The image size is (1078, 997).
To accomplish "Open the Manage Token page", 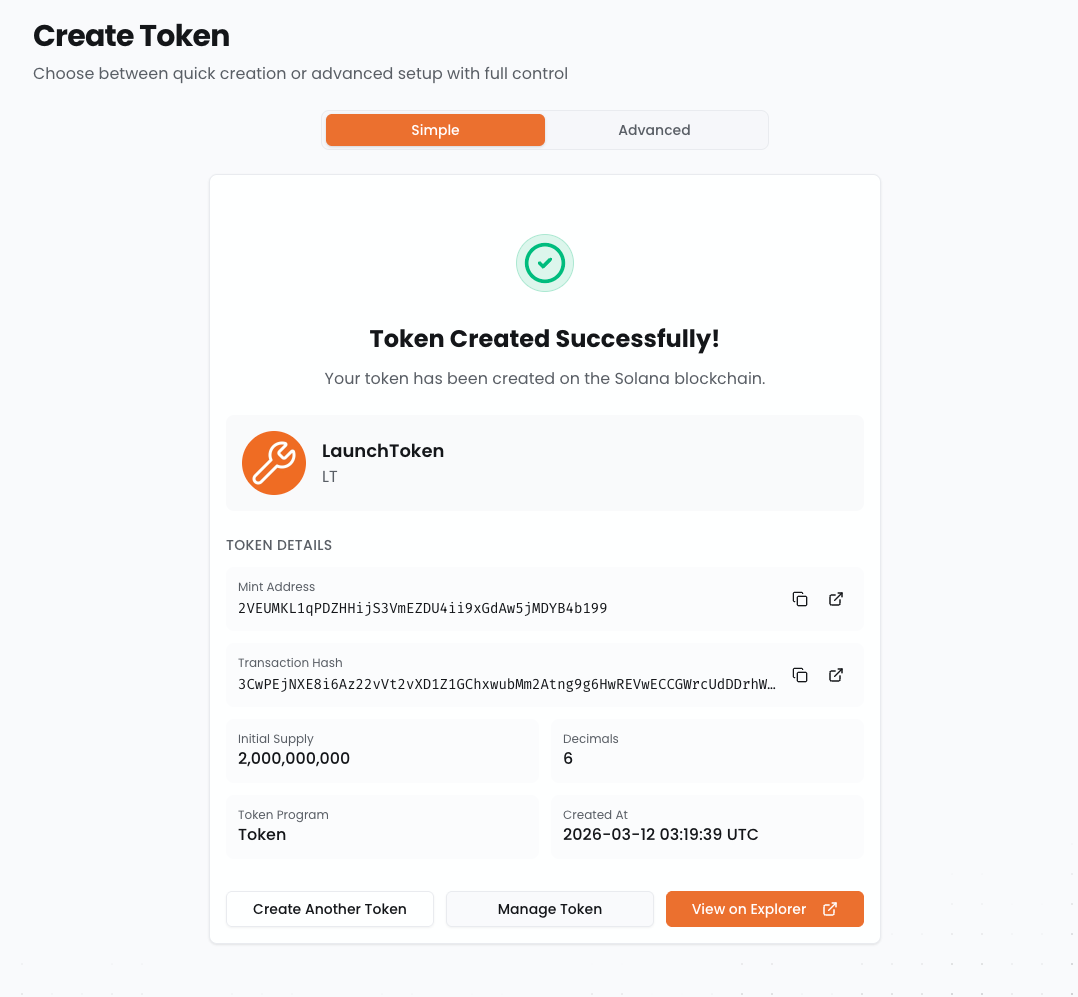I will click(x=550, y=909).
